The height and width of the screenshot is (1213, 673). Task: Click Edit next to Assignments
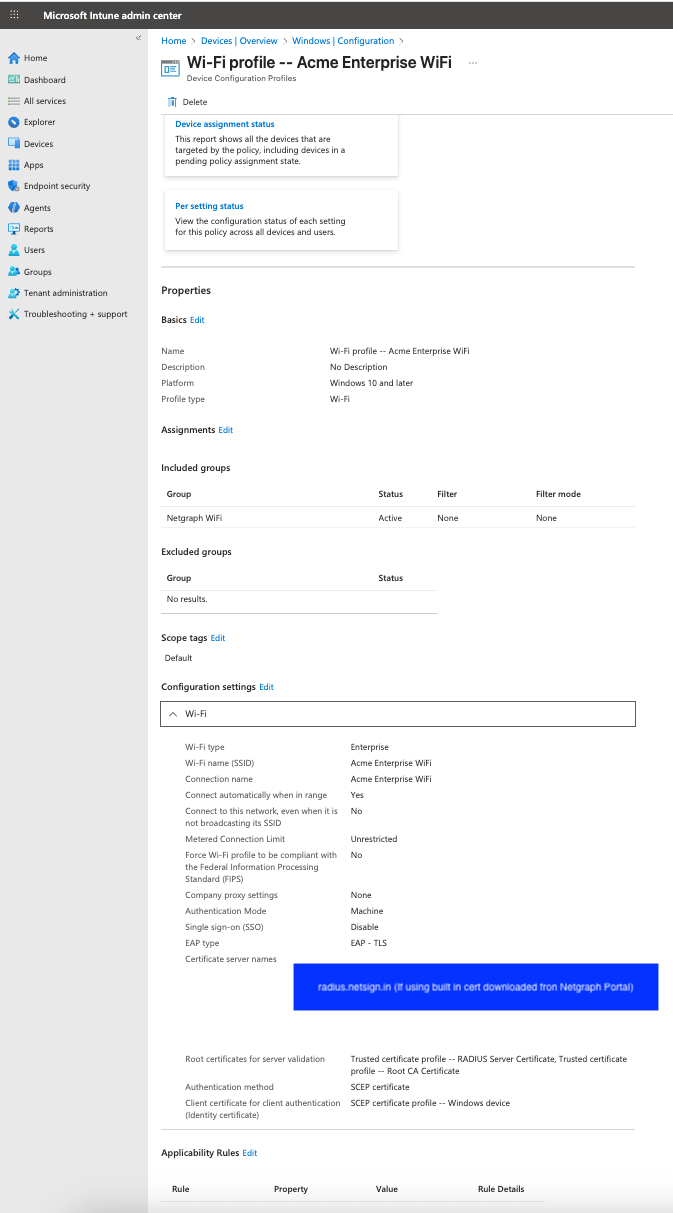click(226, 430)
